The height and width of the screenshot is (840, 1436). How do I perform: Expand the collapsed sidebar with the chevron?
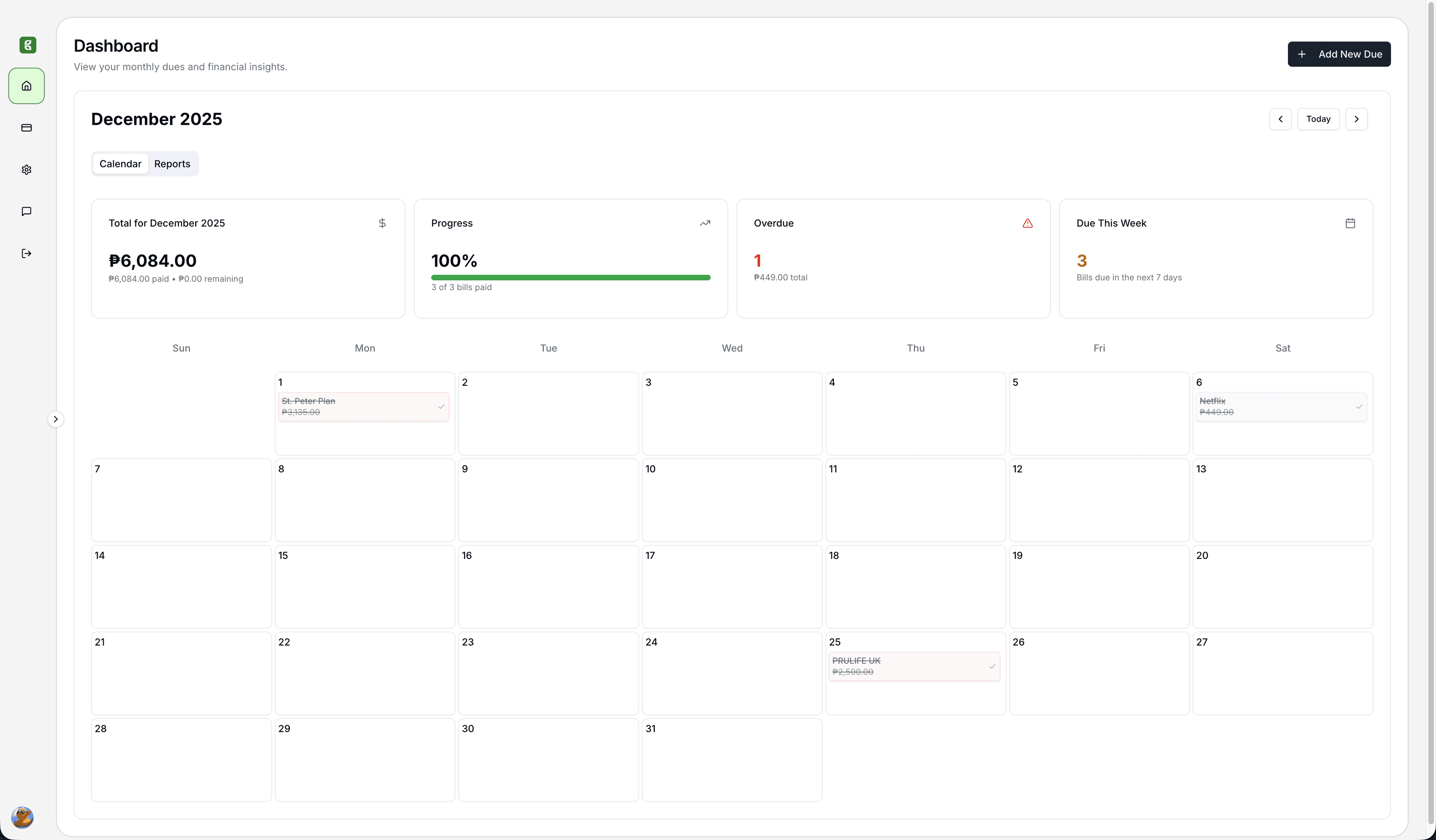coord(55,419)
